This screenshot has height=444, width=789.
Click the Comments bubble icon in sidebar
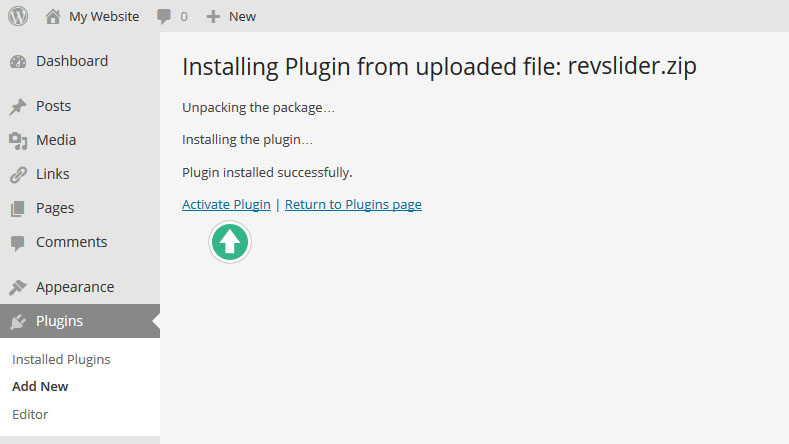(x=18, y=243)
